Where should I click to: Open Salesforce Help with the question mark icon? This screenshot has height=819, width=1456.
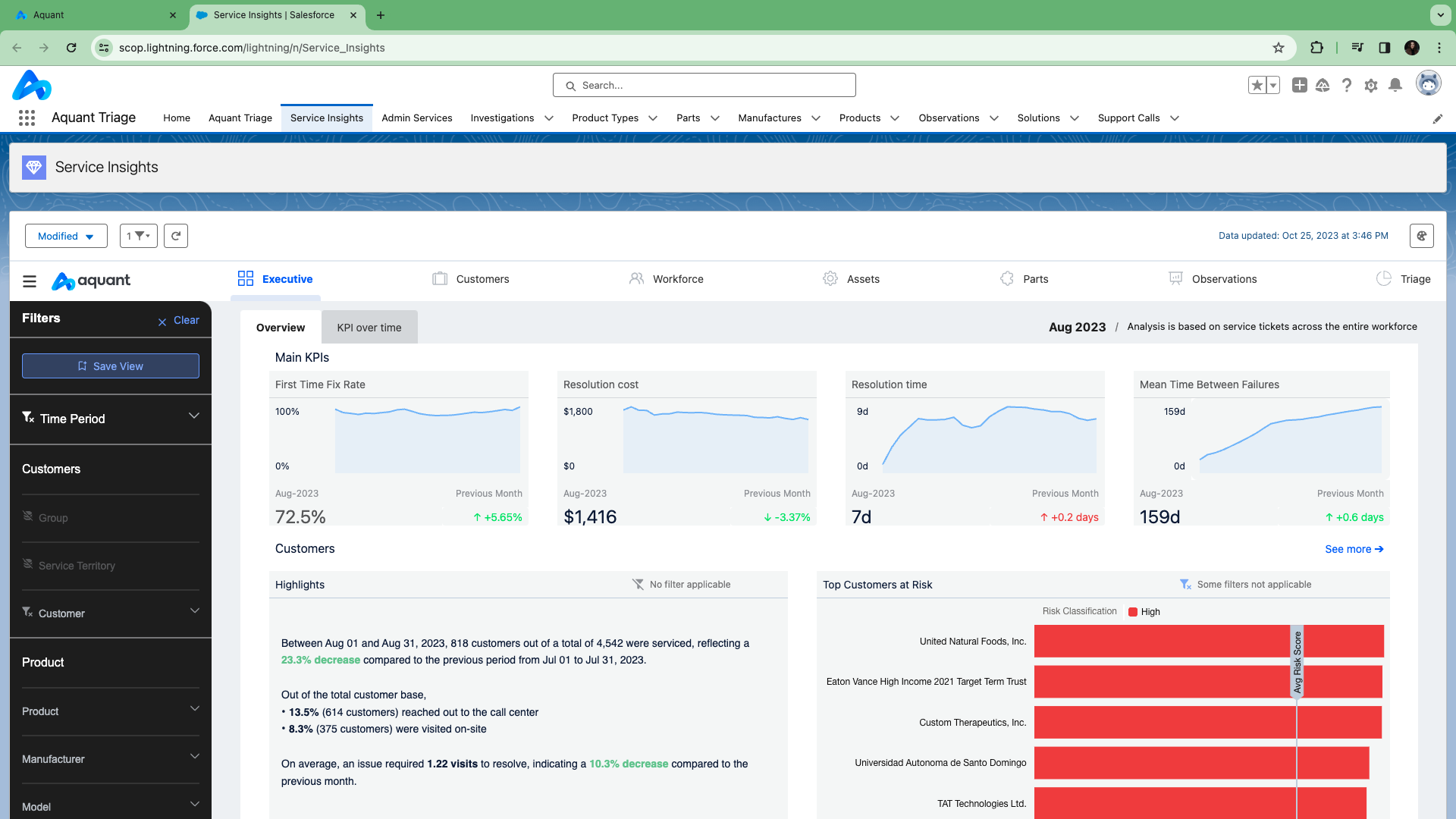click(1347, 86)
